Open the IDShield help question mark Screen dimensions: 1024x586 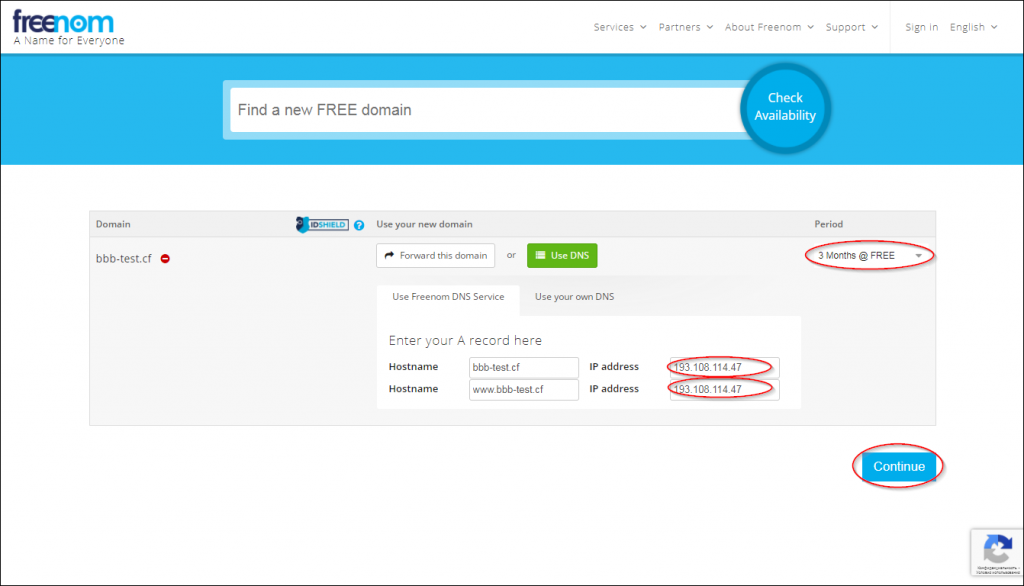359,225
